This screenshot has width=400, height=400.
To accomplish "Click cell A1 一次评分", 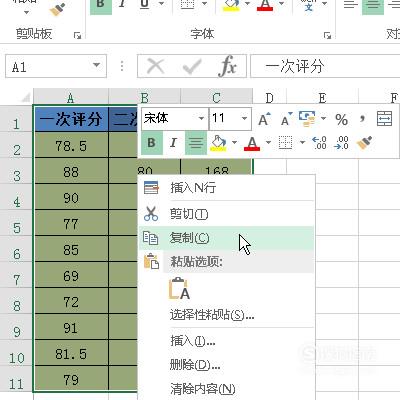I will click(x=71, y=119).
